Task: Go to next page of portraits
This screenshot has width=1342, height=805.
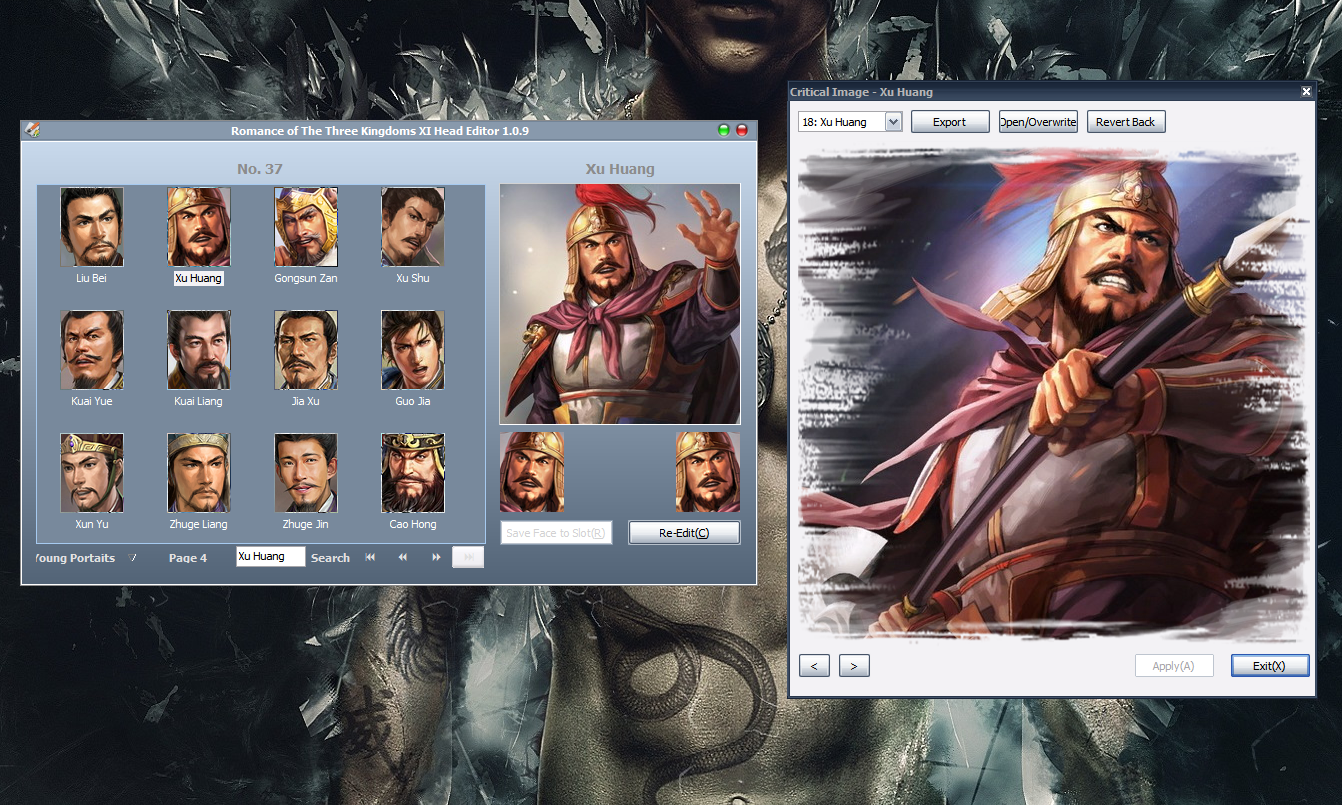Action: (x=436, y=557)
